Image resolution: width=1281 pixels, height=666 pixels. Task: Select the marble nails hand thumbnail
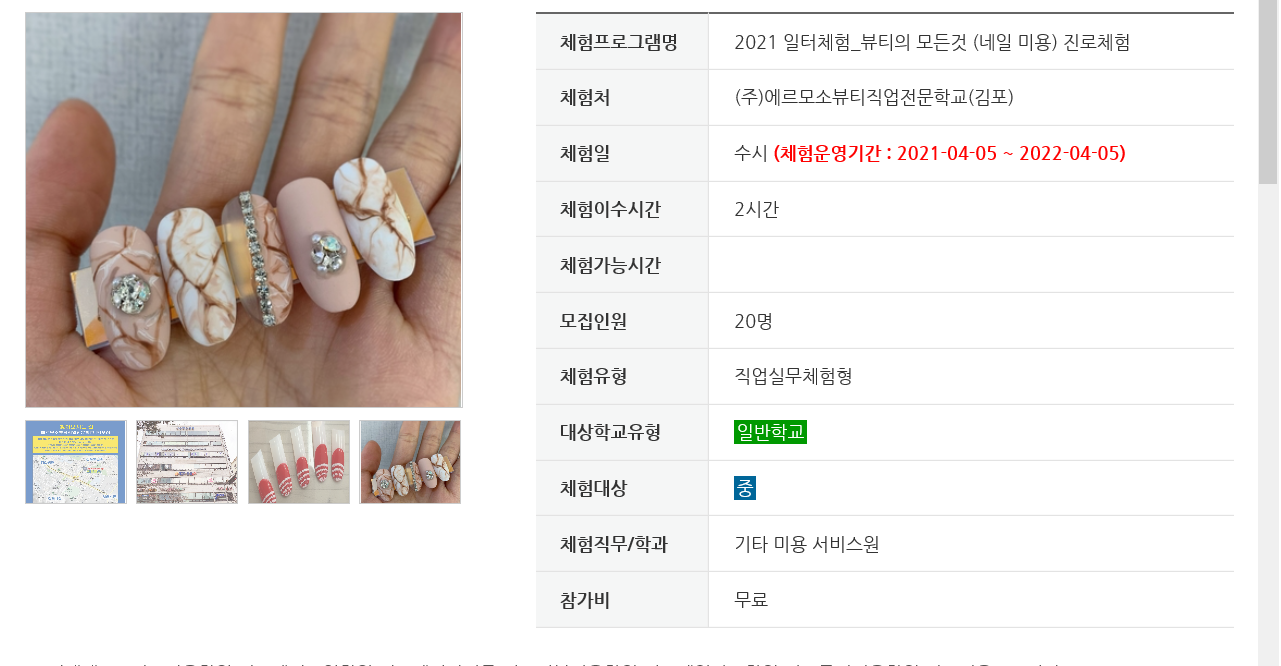coord(410,462)
